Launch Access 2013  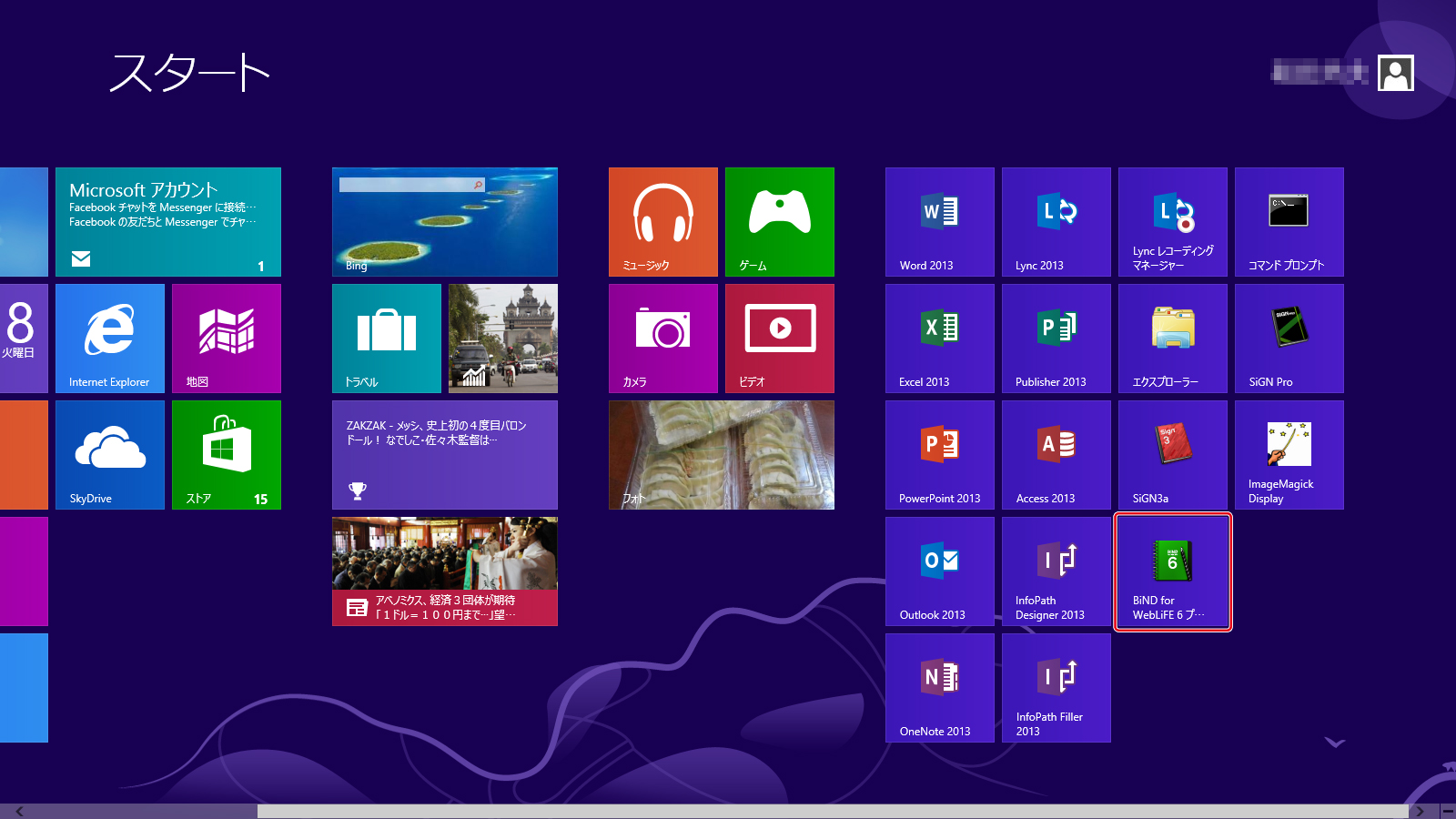[x=1057, y=455]
